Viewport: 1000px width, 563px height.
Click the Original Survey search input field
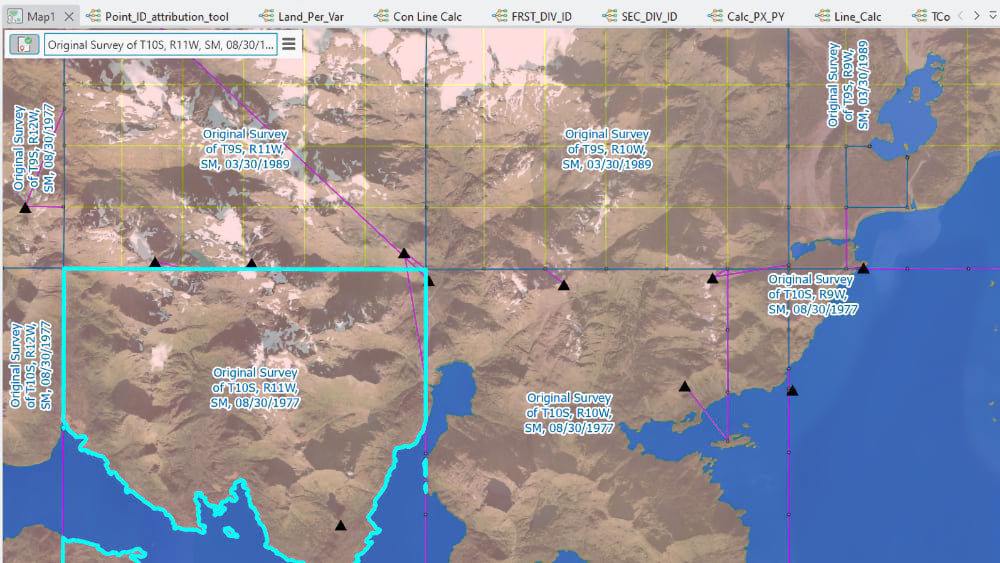tap(161, 45)
